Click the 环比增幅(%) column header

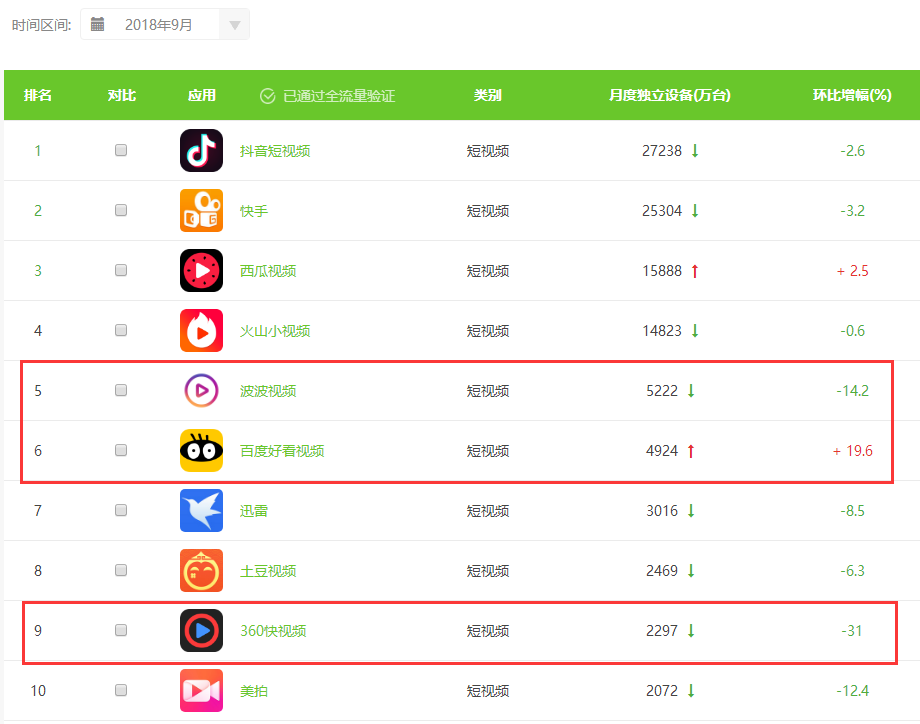coord(851,96)
